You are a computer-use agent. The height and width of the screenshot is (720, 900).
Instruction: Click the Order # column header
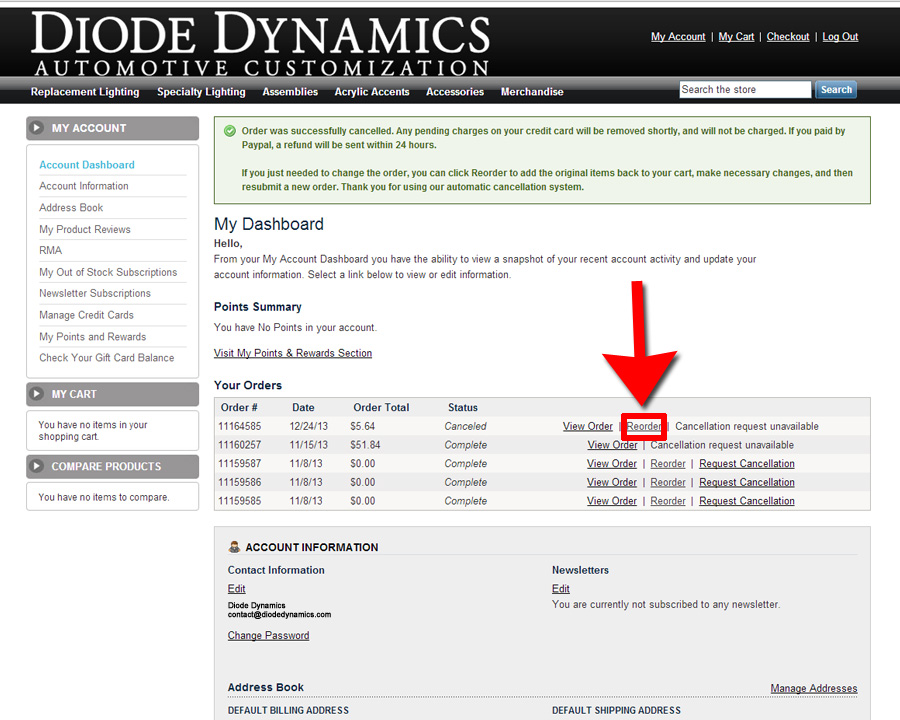239,408
